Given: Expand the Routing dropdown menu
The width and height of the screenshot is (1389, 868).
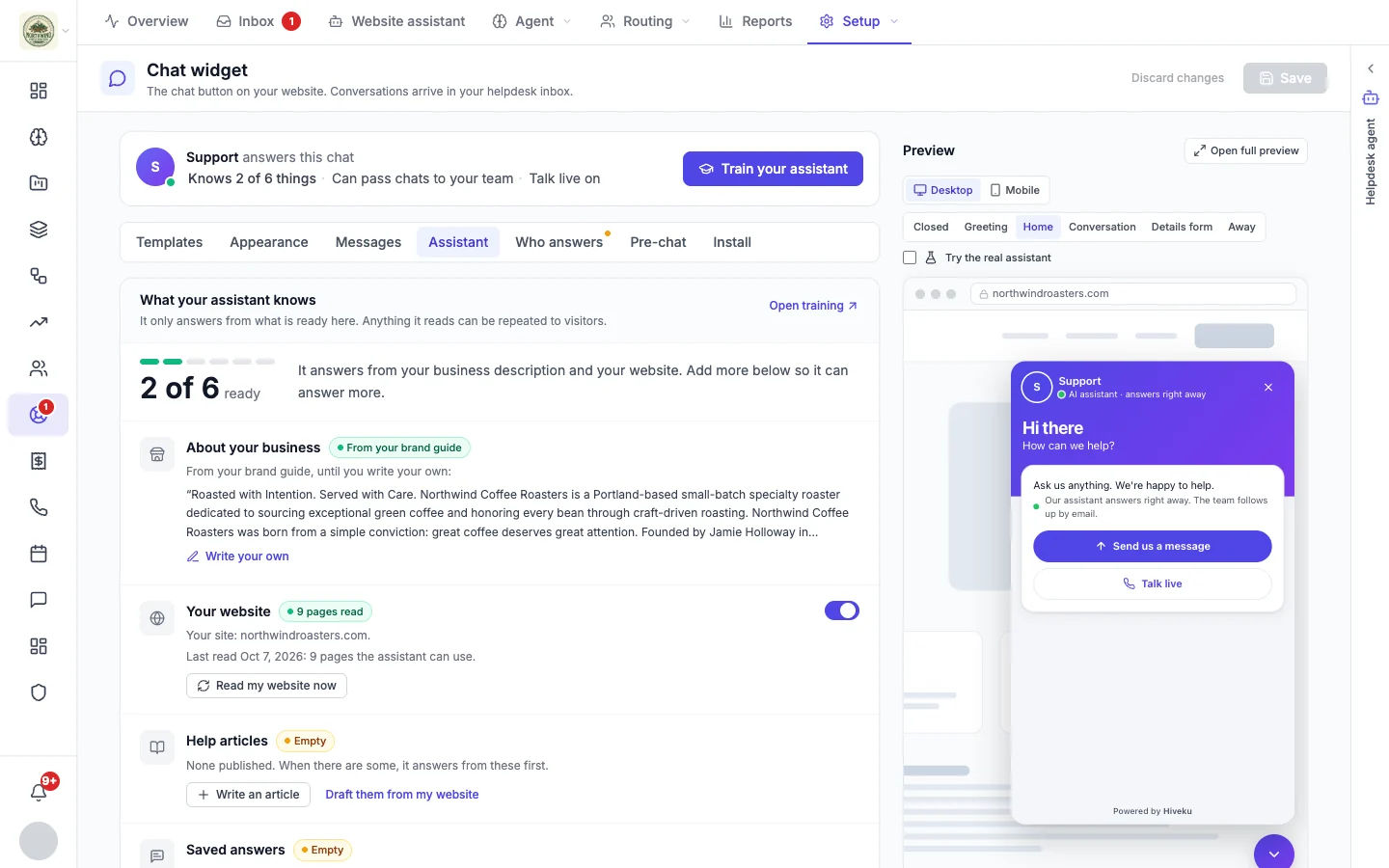Looking at the screenshot, I should click(645, 21).
